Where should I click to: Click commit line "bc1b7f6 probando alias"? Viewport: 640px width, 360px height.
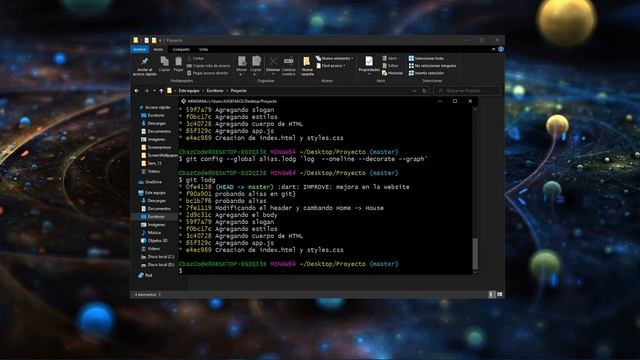coord(223,201)
